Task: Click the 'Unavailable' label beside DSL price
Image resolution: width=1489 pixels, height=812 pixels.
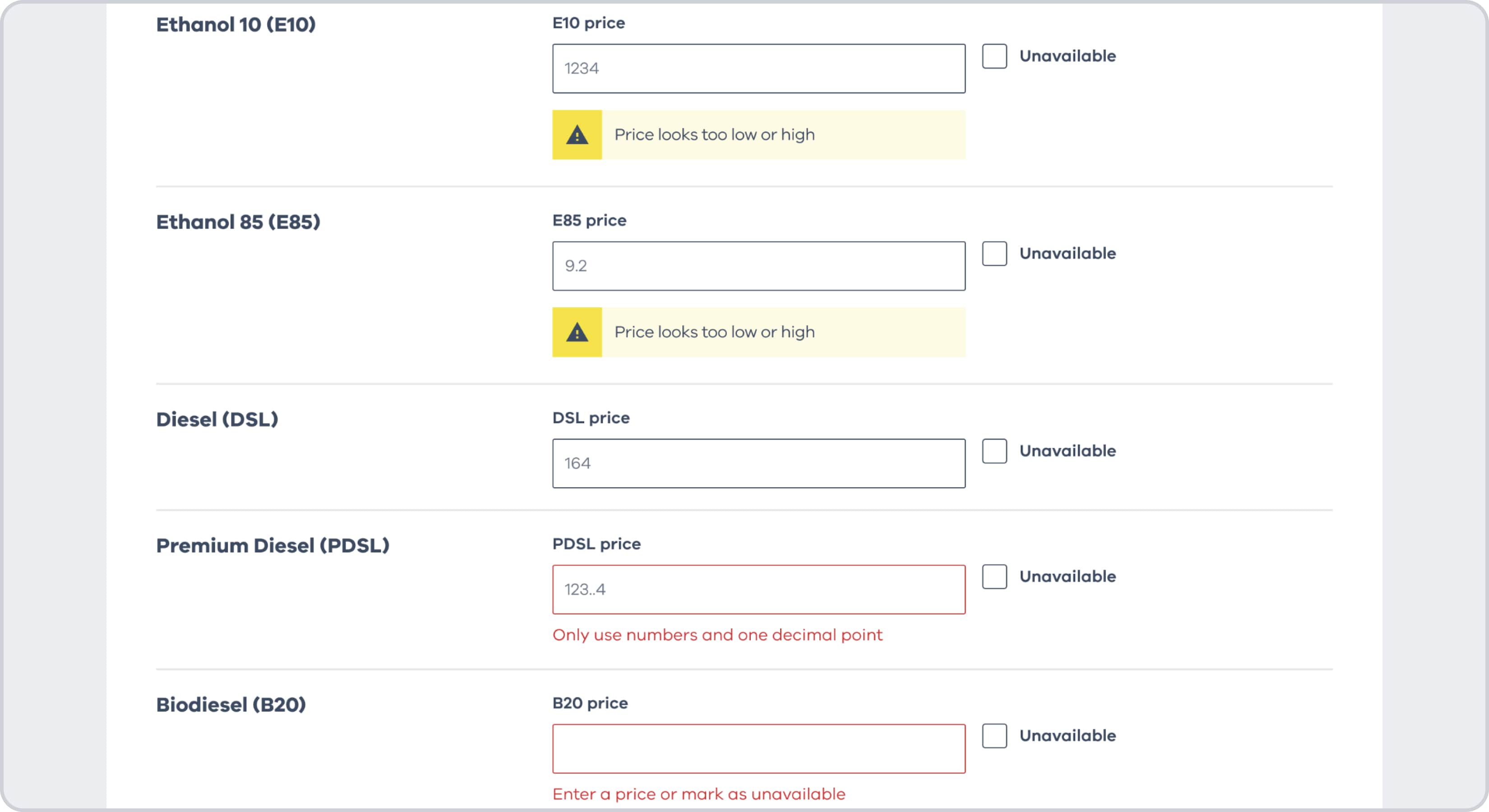Action: tap(1068, 451)
